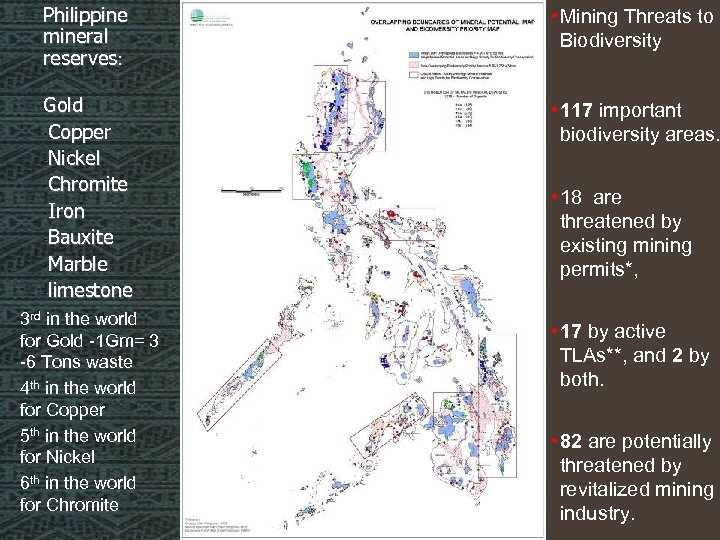
Task: Click the '82 are potentially threatened' bullet
Action: [x=636, y=478]
